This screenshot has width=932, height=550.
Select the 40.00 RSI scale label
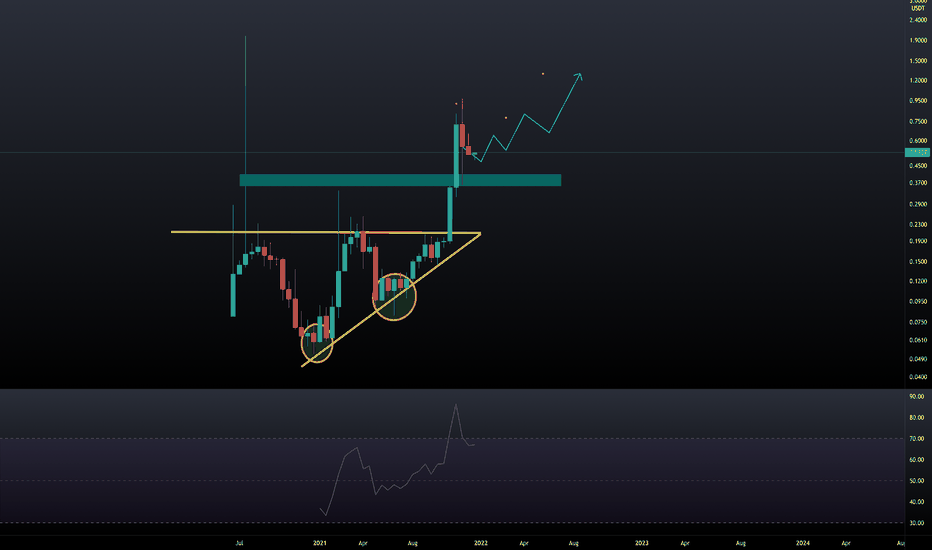[x=917, y=502]
